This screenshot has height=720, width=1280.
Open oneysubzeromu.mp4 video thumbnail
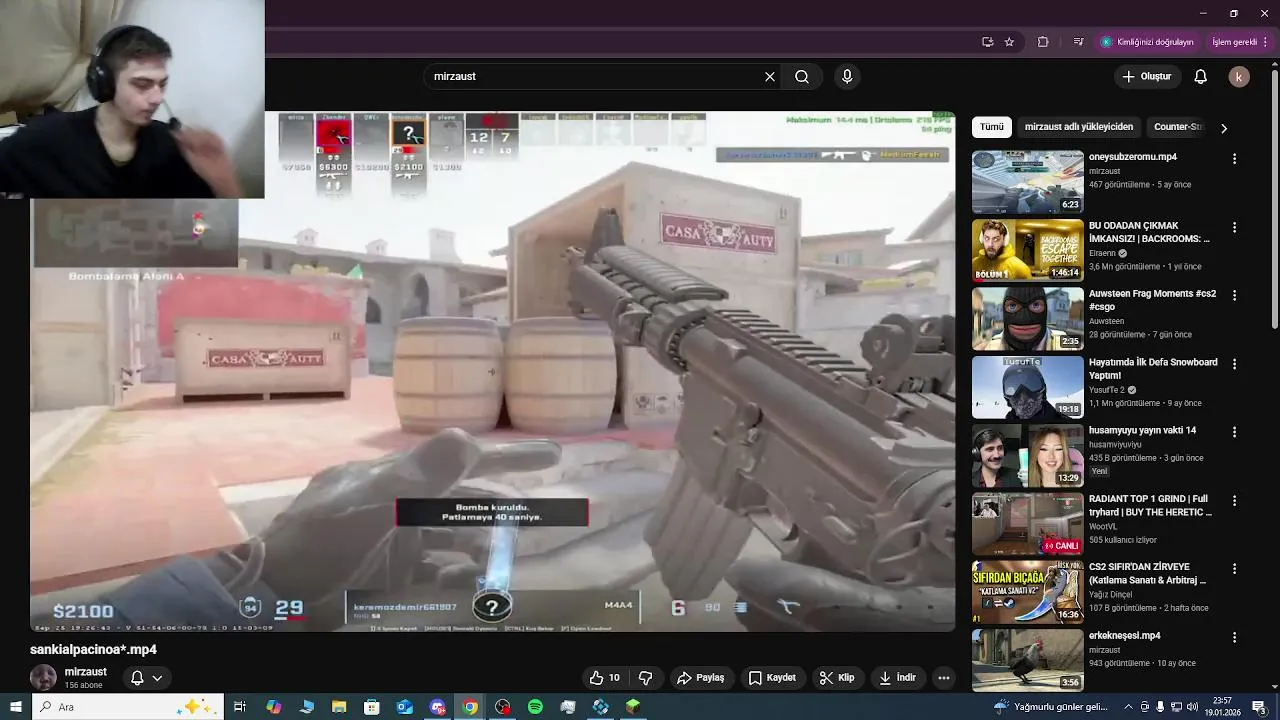[1027, 182]
